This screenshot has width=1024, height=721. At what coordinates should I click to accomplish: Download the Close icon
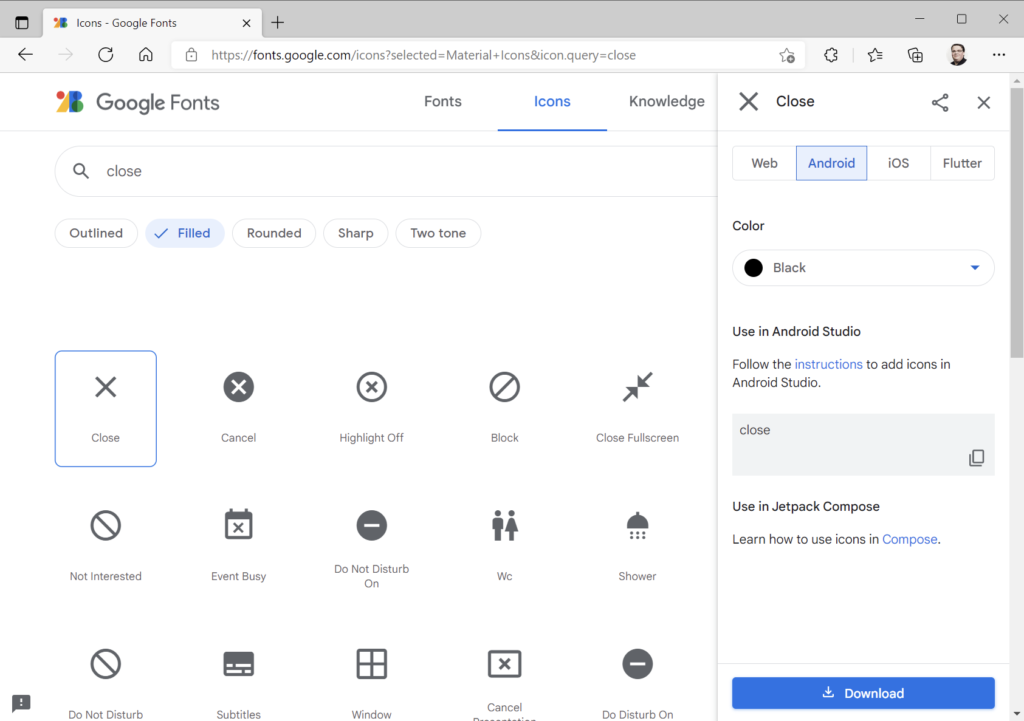(862, 692)
